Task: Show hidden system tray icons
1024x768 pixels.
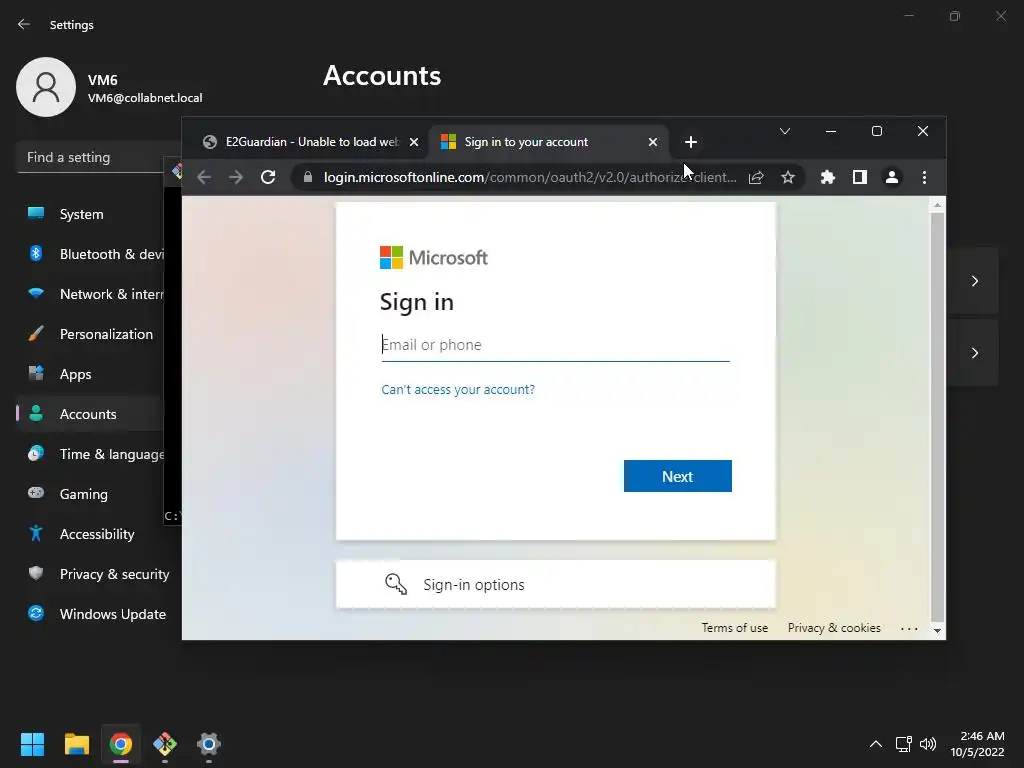Action: [876, 744]
